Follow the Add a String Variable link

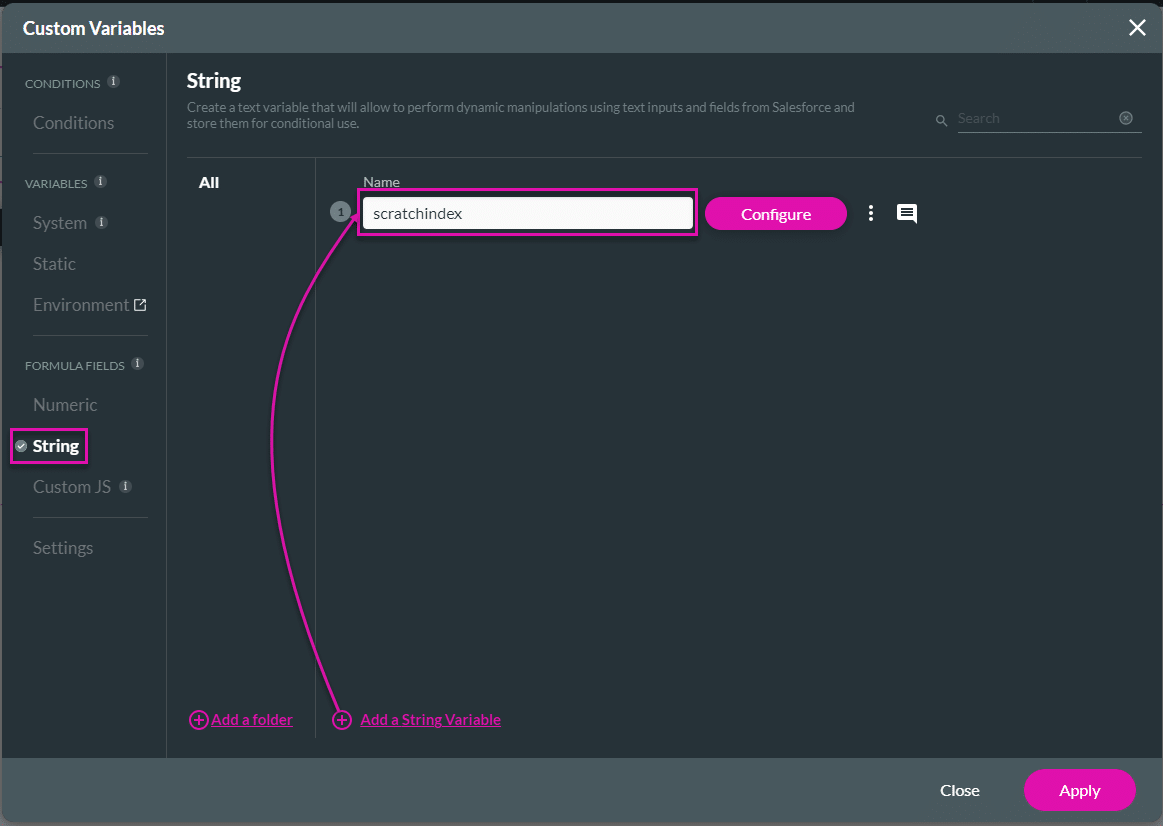click(430, 719)
